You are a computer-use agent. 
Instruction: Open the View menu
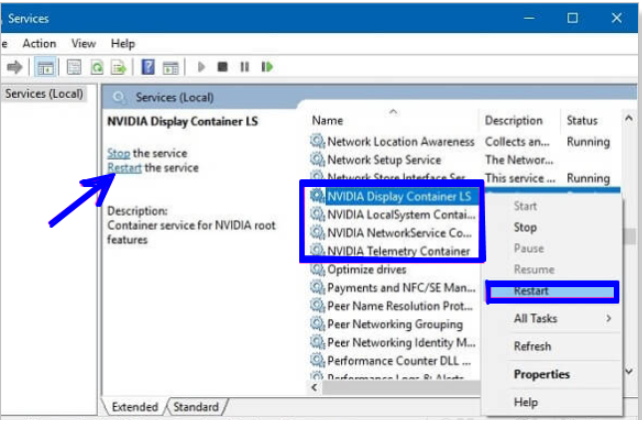tap(84, 43)
